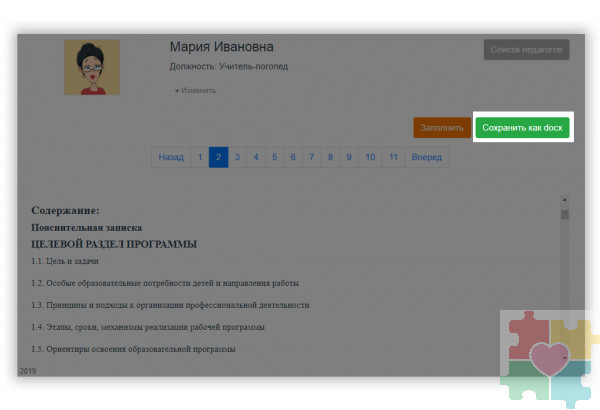The height and width of the screenshot is (410, 600).
Task: Click scrollbar up arrow in document
Action: [564, 200]
